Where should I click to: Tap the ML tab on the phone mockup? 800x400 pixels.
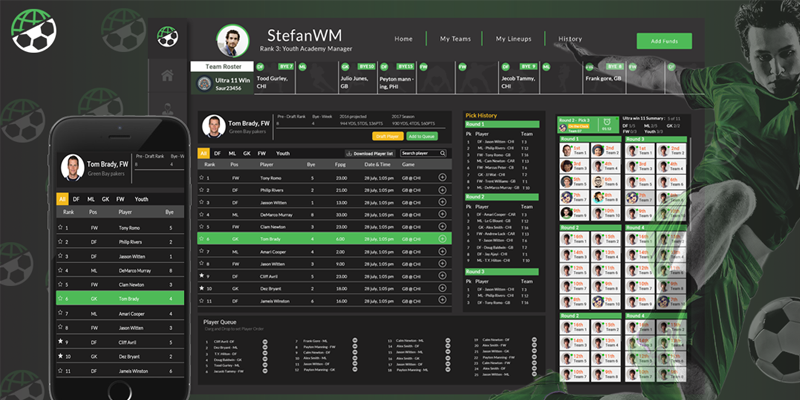click(90, 199)
